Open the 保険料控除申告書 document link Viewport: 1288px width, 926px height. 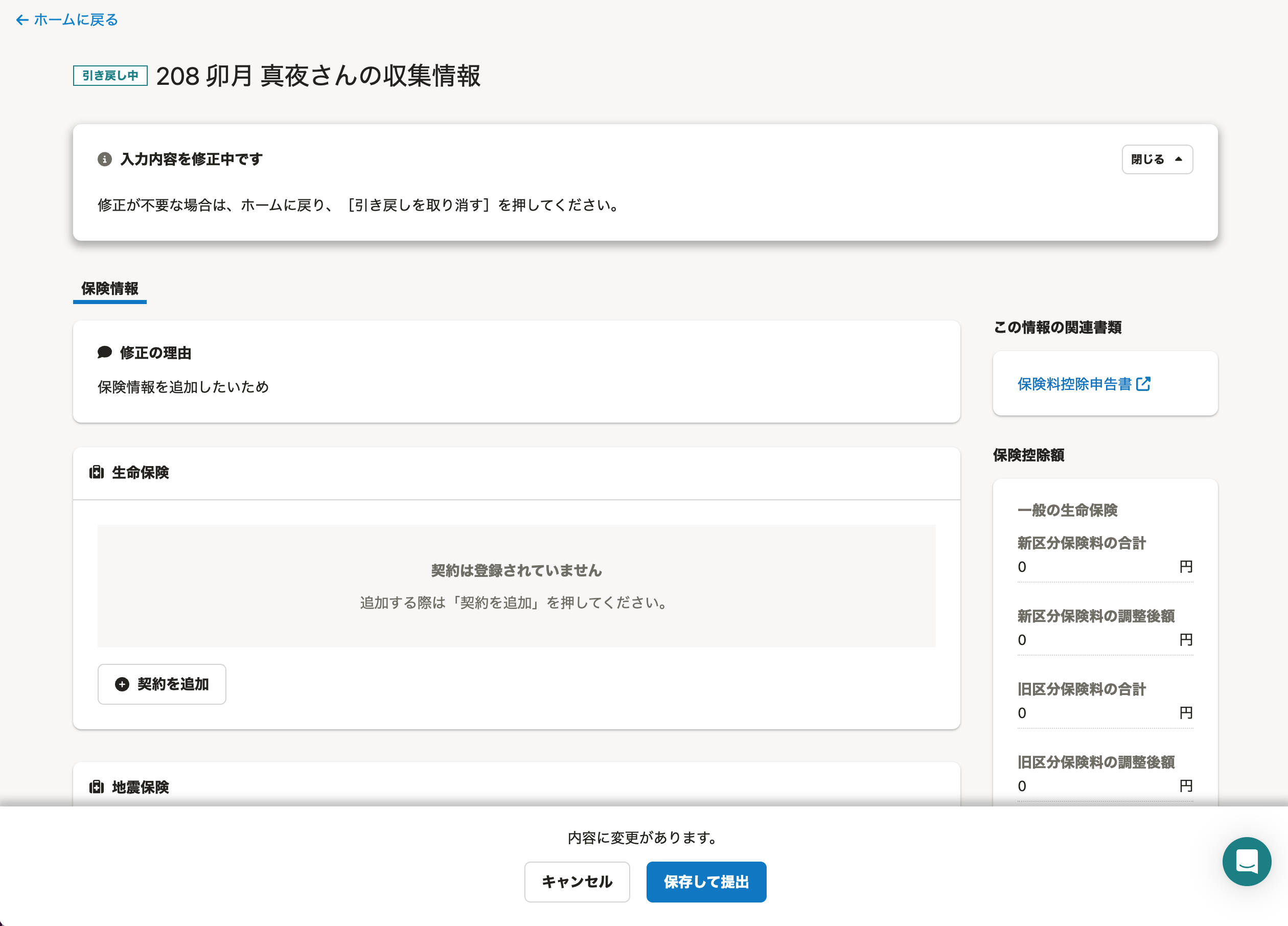[x=1074, y=384]
